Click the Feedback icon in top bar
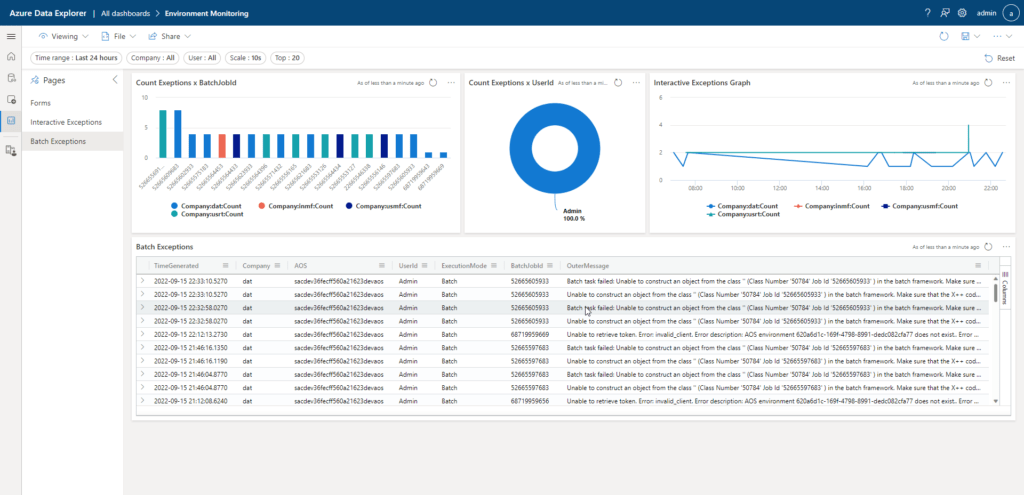 click(x=945, y=13)
